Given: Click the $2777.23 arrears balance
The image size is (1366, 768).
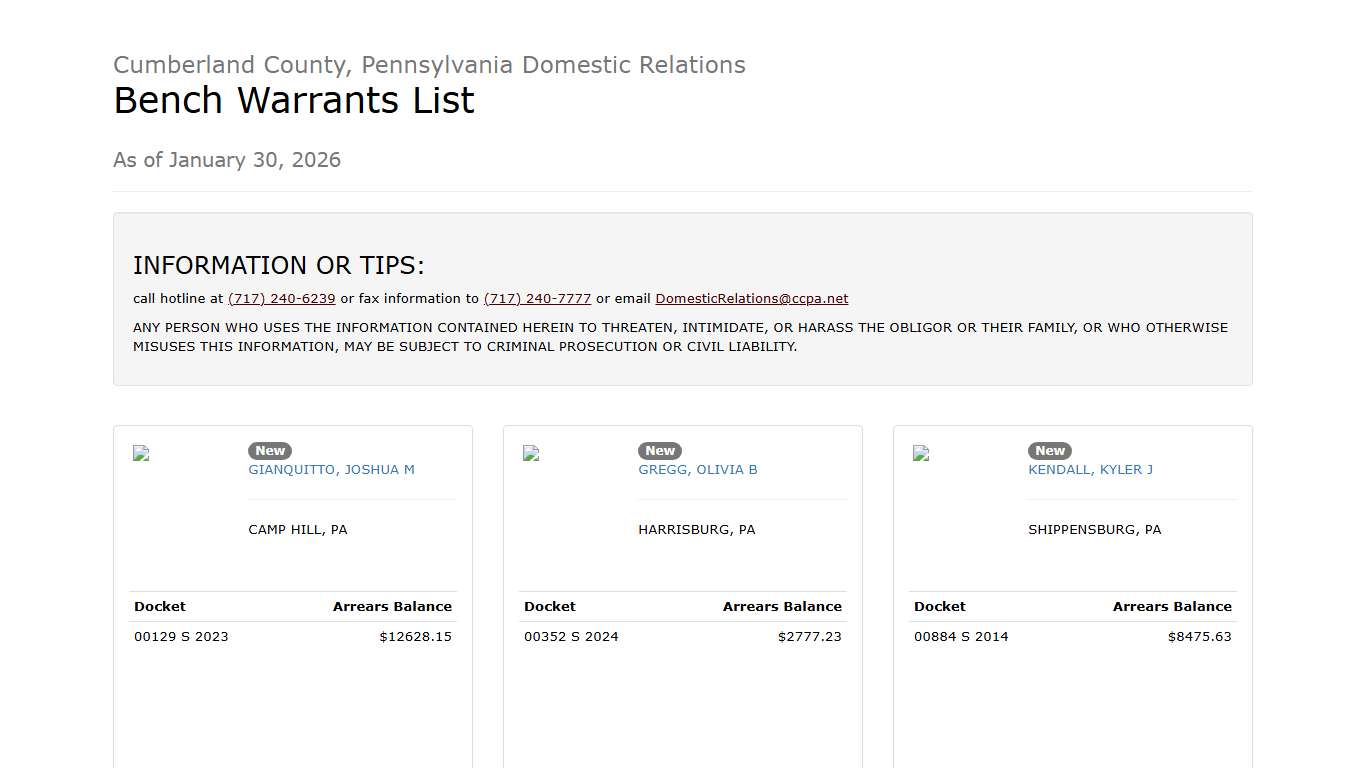Looking at the screenshot, I should coord(809,637).
